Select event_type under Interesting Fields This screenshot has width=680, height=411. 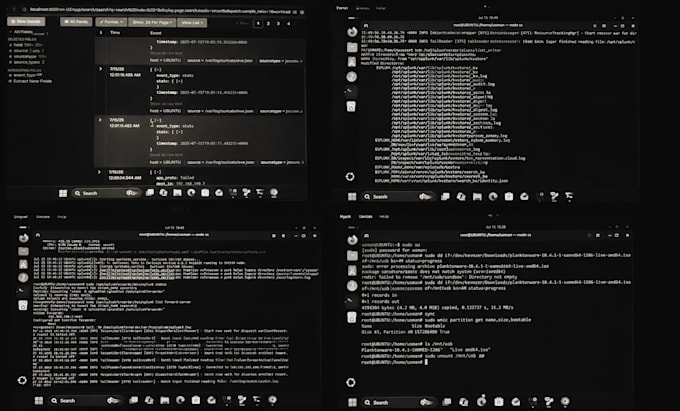[x=25, y=75]
